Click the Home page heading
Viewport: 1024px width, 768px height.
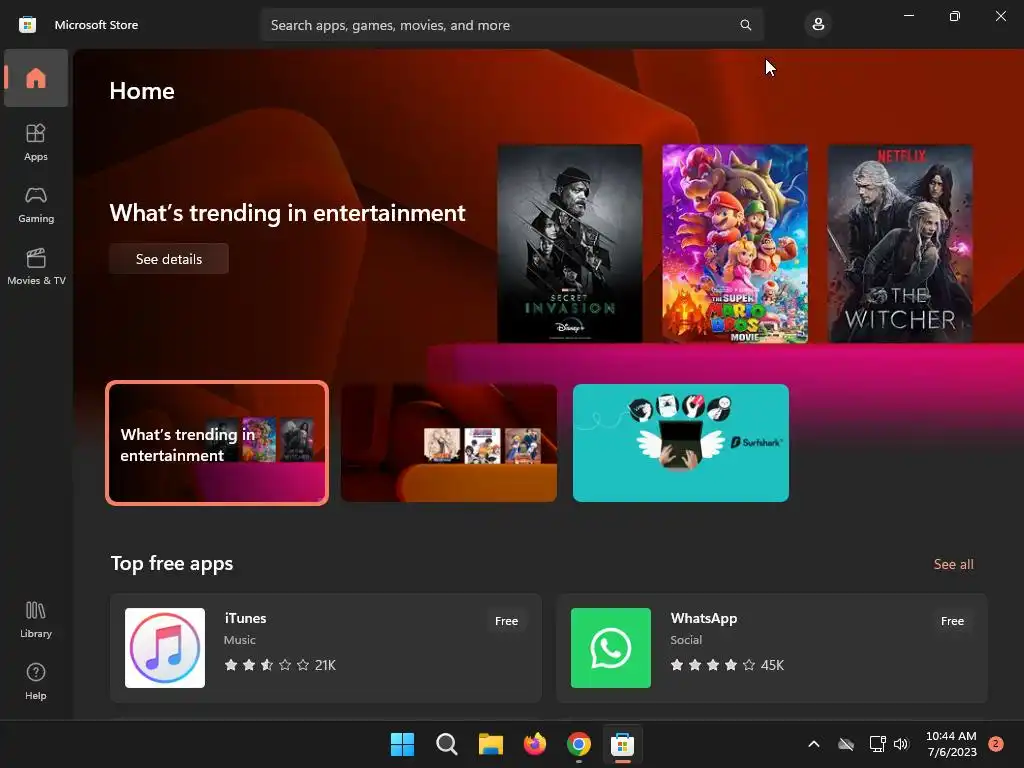coord(142,91)
